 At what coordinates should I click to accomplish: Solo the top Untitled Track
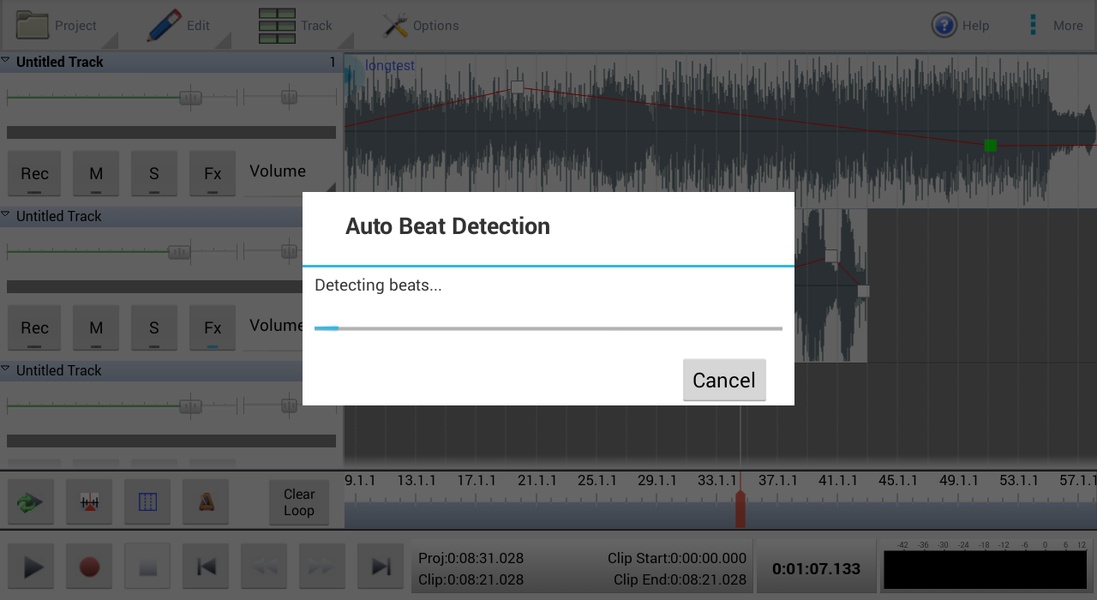154,173
